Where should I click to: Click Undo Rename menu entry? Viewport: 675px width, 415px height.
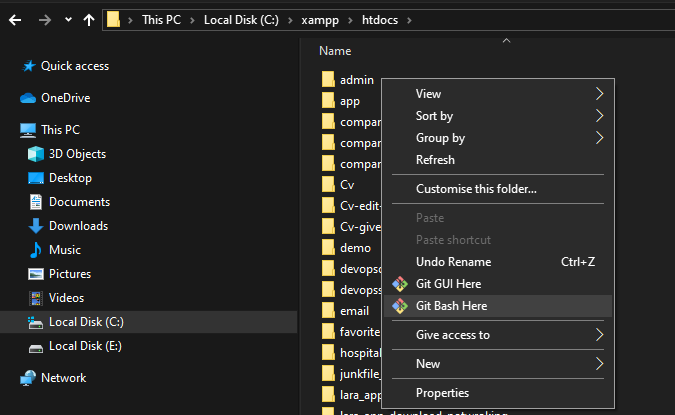(x=453, y=262)
